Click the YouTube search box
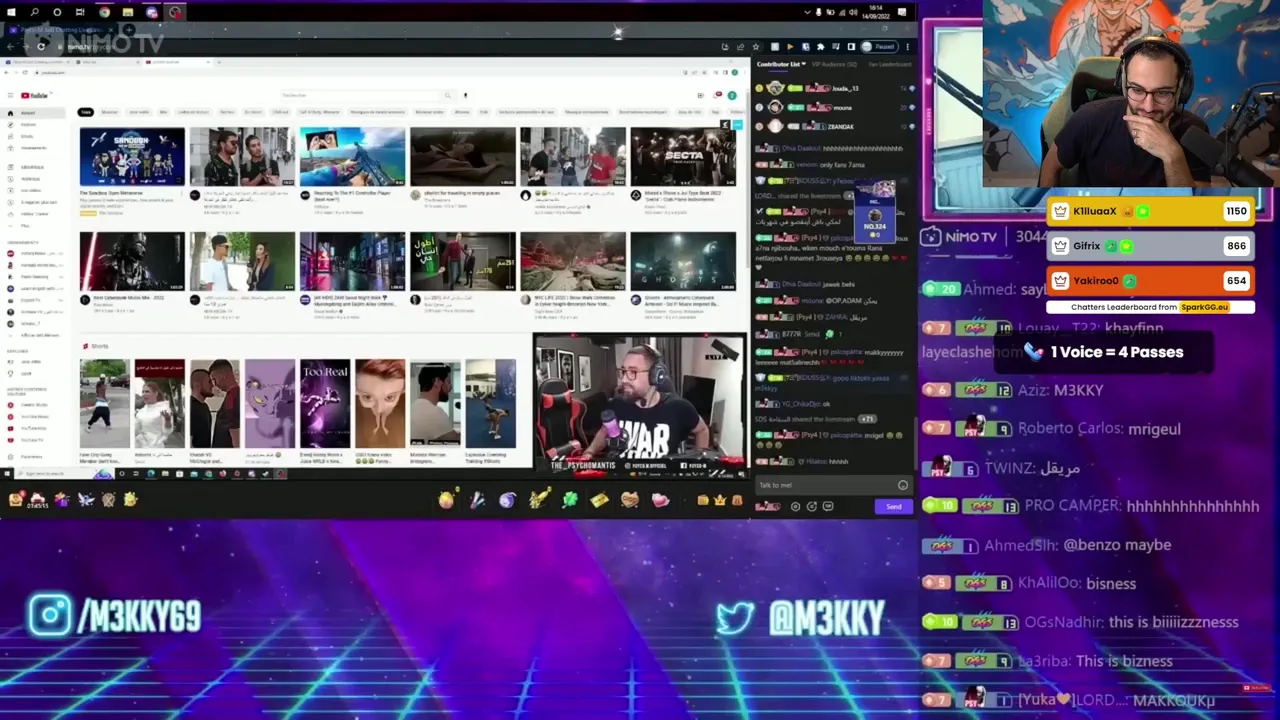 (360, 96)
